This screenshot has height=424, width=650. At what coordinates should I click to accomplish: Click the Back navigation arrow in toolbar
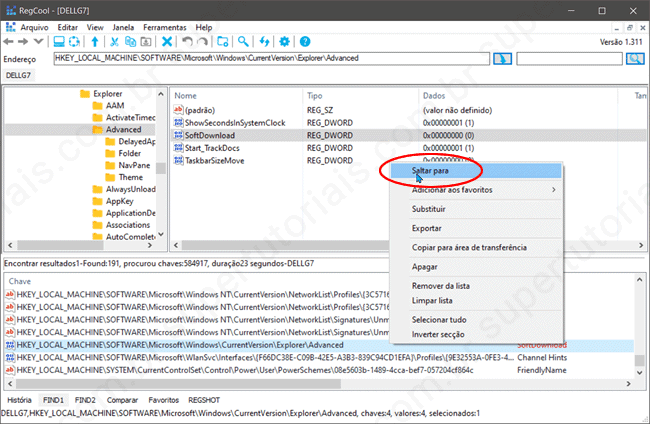(8, 42)
